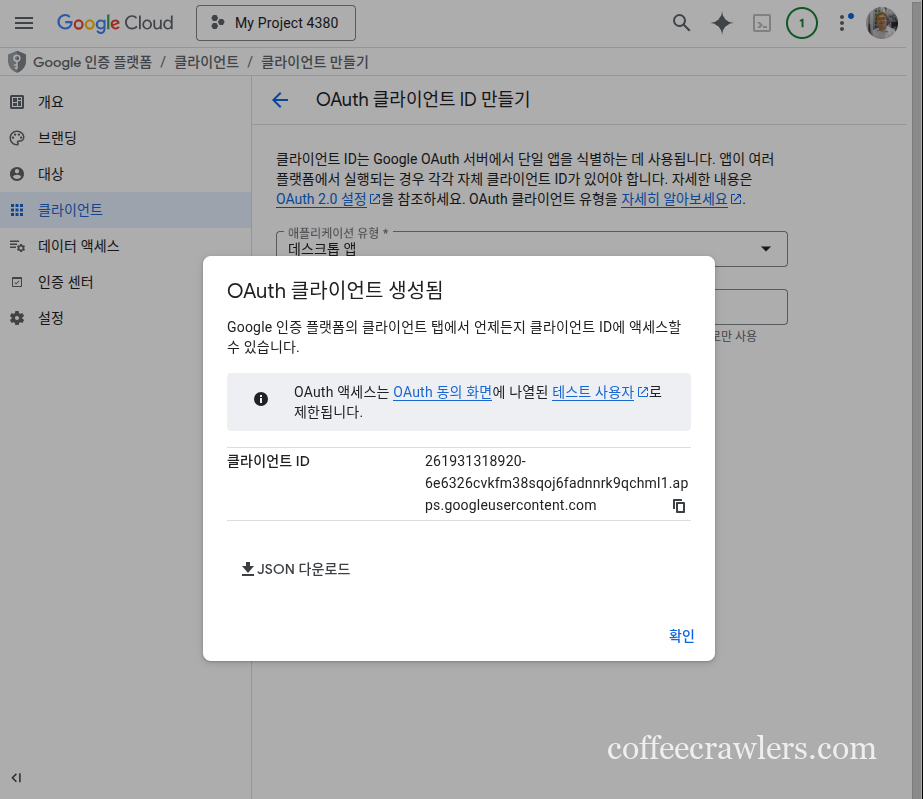The width and height of the screenshot is (923, 799).
Task: Open Gemini AI sparkle assistant
Action: tap(721, 23)
